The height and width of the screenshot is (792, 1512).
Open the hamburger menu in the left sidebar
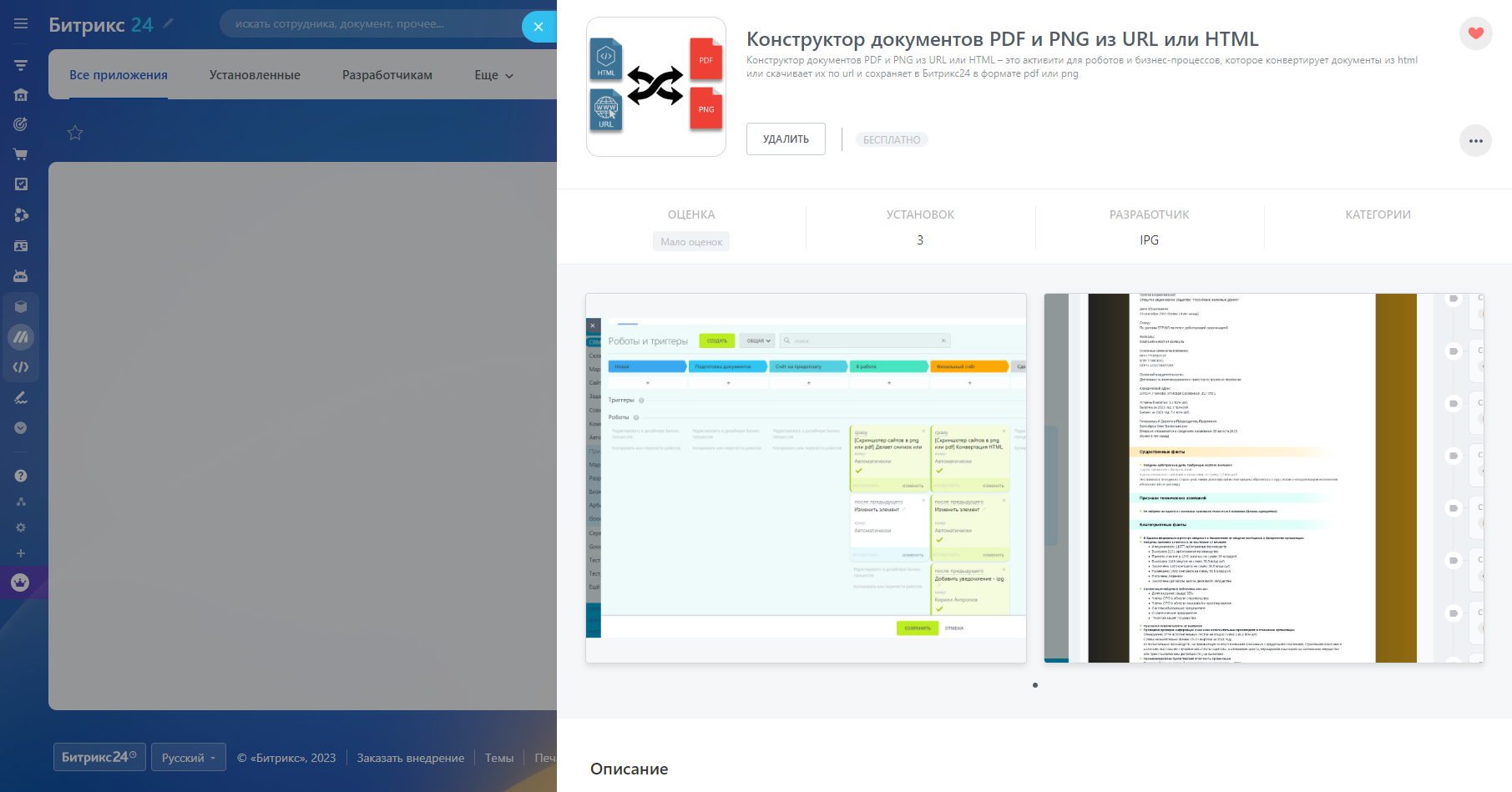[21, 24]
